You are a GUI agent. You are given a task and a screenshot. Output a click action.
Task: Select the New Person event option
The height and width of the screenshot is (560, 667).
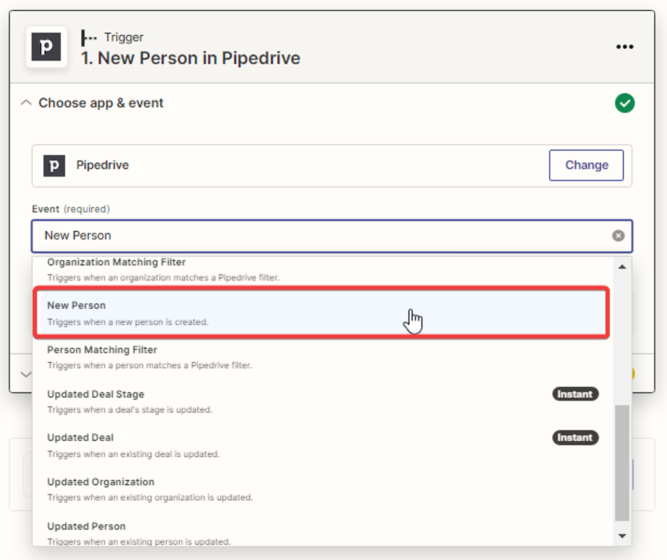[320, 312]
